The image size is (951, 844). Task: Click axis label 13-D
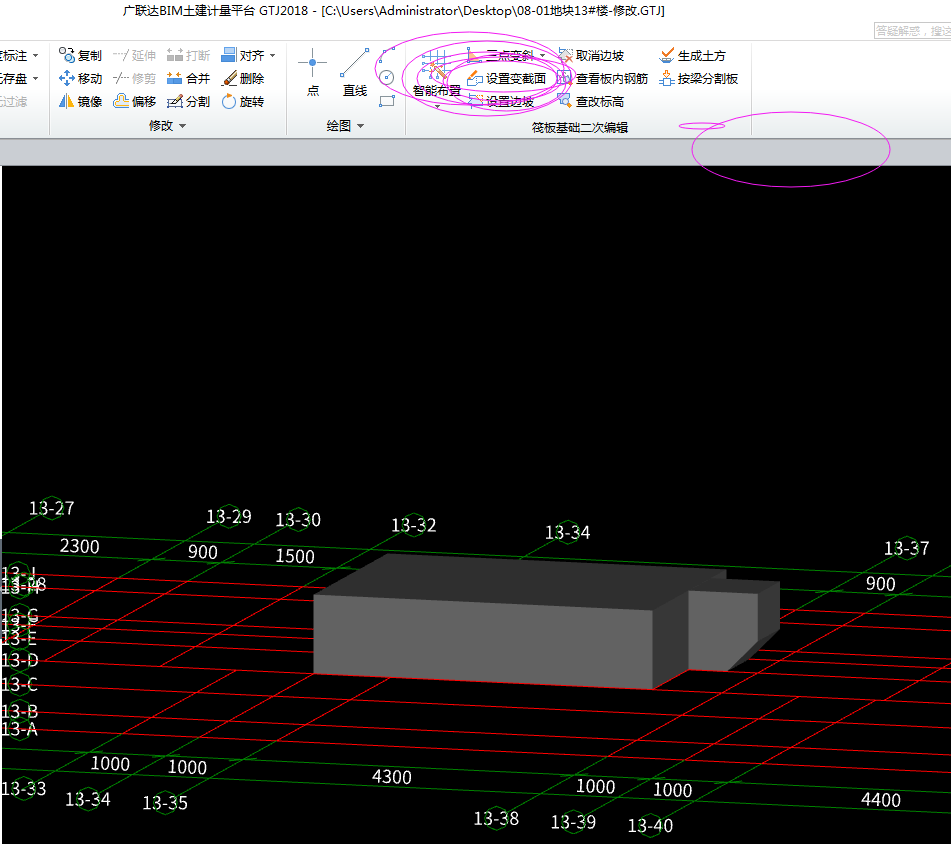[19, 660]
